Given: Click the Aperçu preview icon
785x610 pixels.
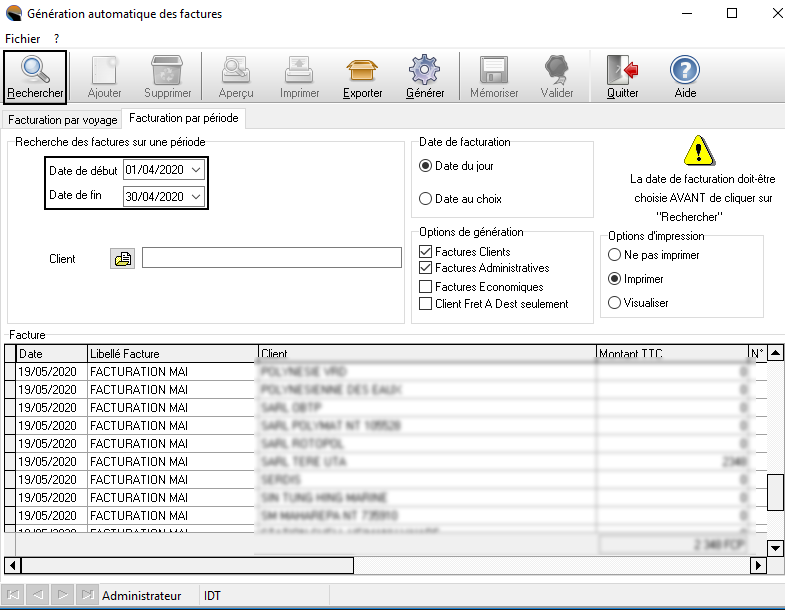Looking at the screenshot, I should click(236, 70).
